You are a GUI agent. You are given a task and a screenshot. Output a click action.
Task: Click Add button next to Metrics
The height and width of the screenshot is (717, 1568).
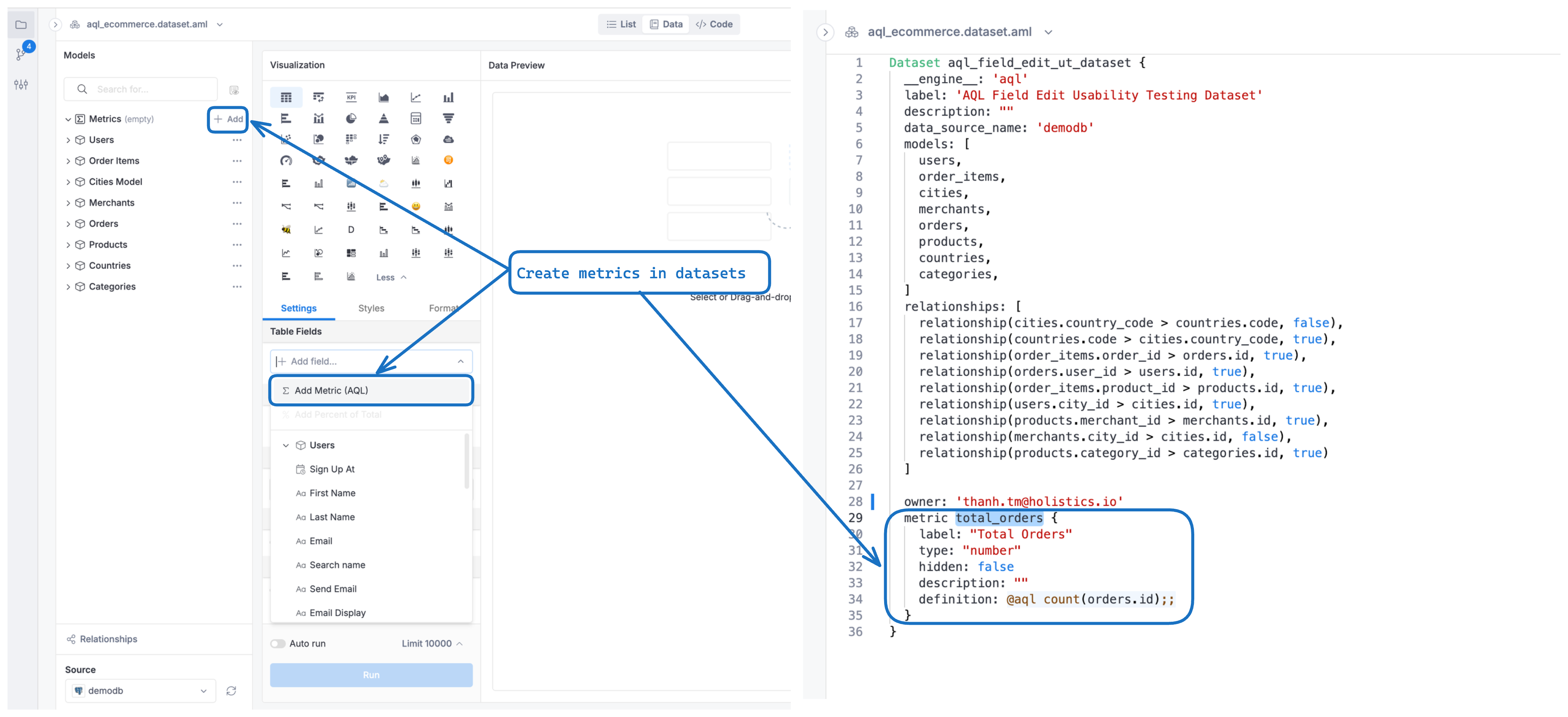pyautogui.click(x=228, y=119)
